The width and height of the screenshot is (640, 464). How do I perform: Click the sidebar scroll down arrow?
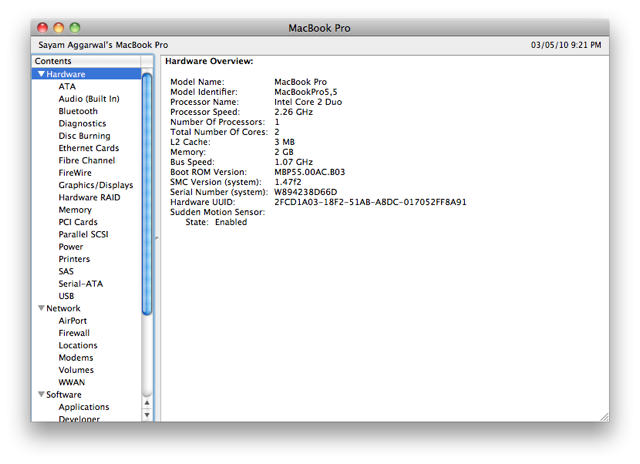point(147,414)
